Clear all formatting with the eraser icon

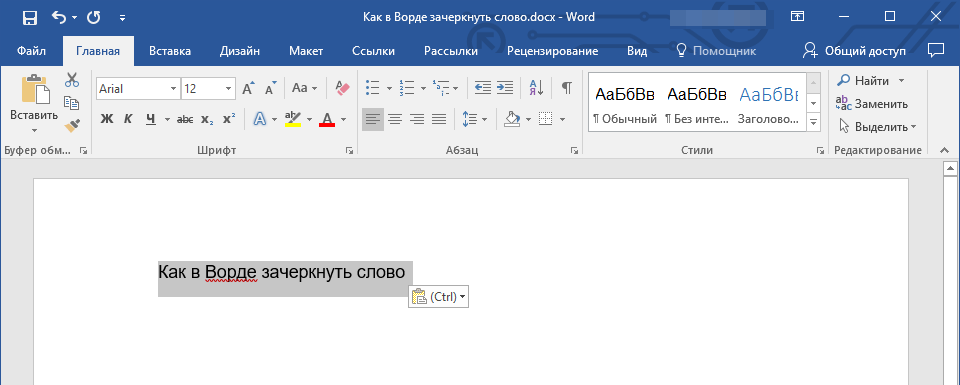click(342, 88)
